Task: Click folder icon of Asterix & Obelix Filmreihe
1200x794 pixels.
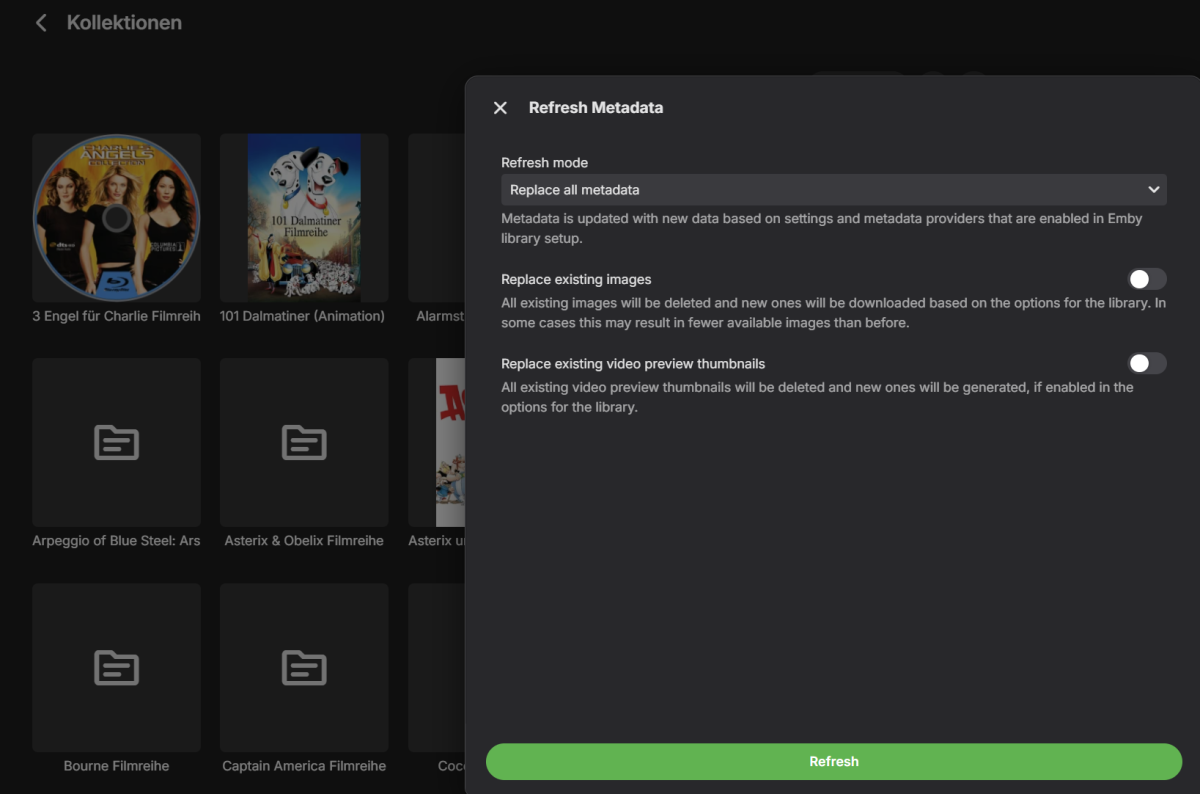Action: pos(304,442)
